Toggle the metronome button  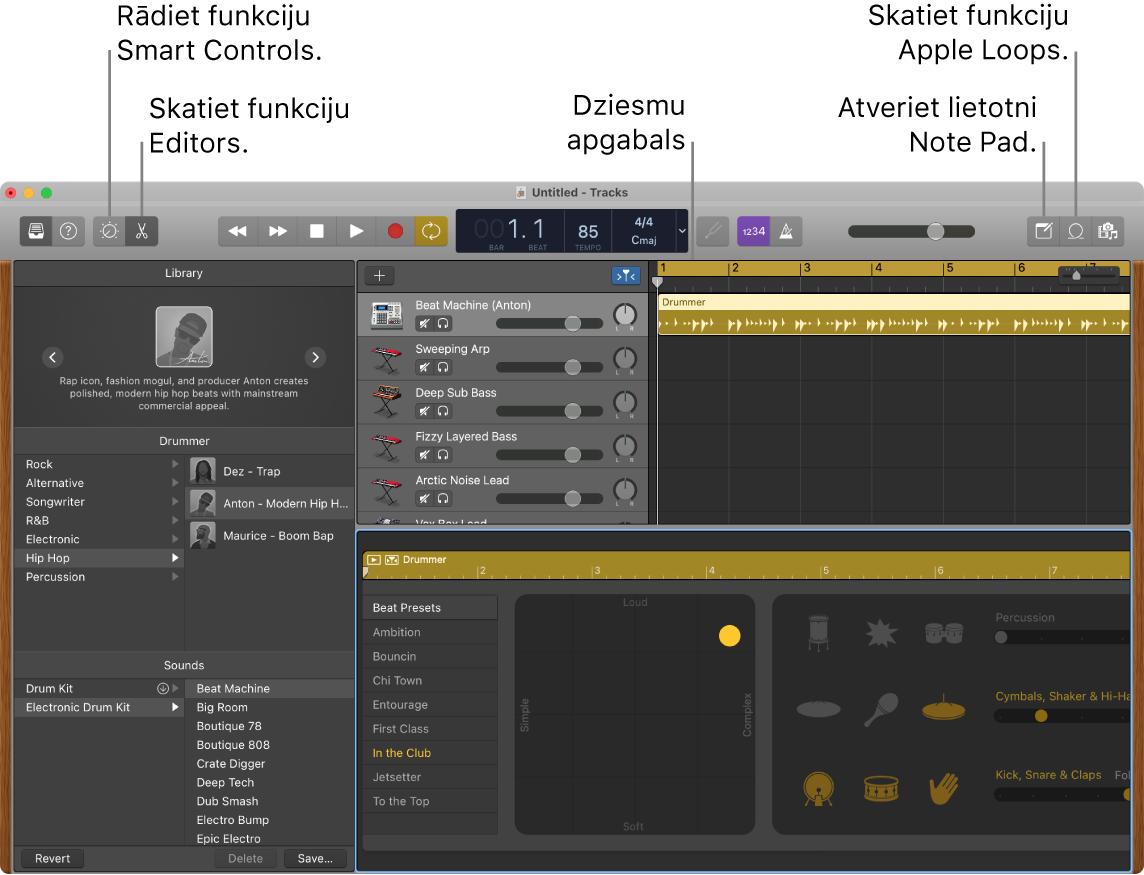[x=786, y=231]
